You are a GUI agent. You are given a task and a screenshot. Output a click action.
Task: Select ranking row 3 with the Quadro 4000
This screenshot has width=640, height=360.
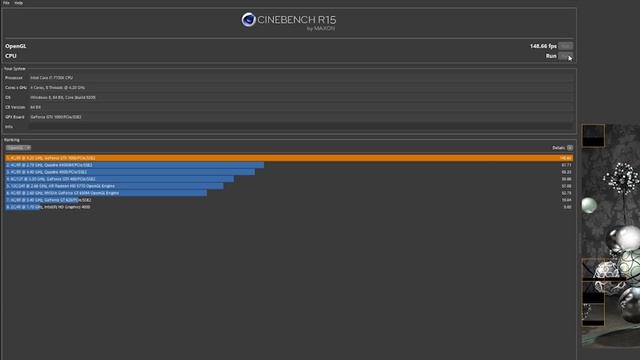130,172
